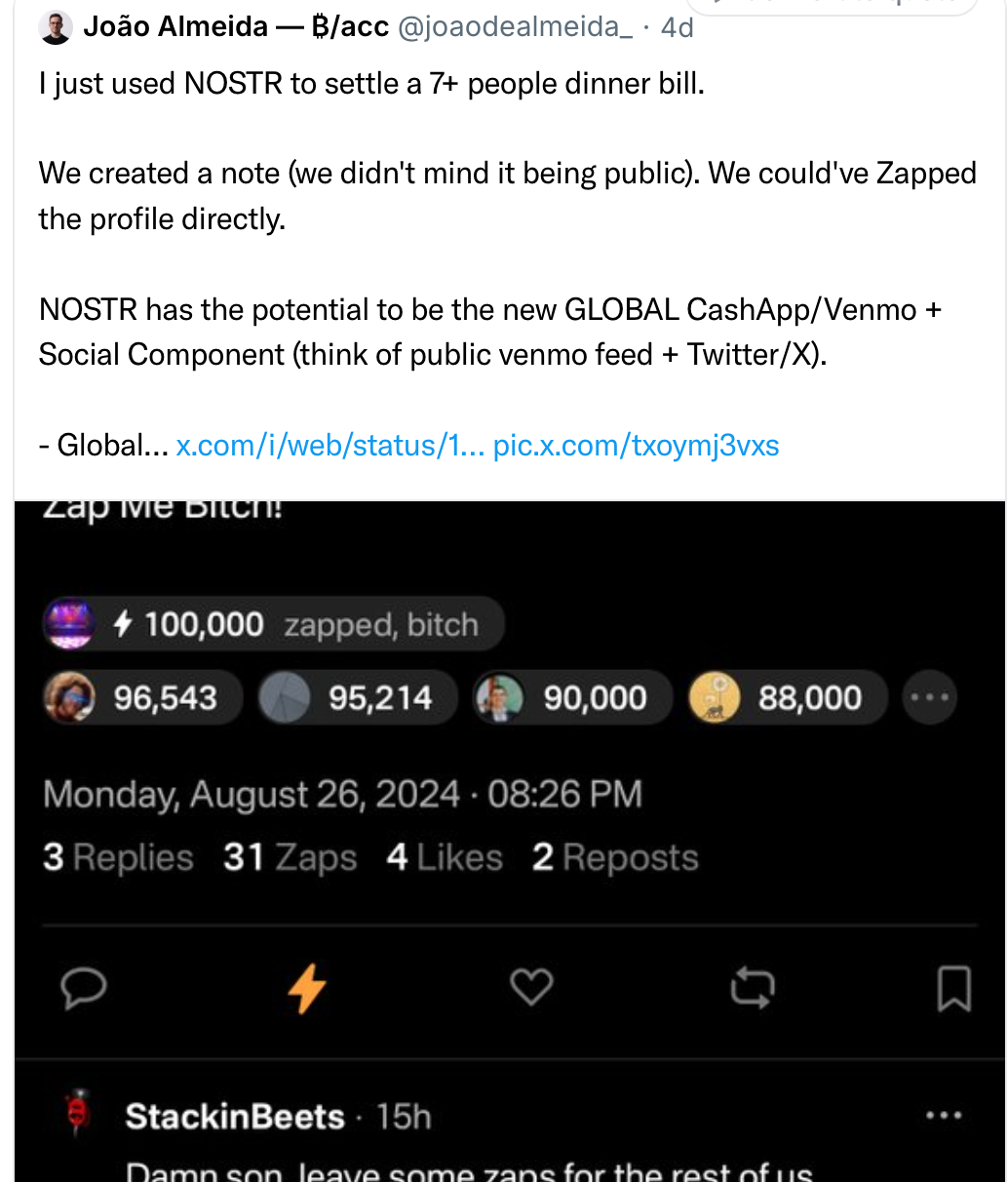Click João Almeida's profile avatar
Viewport: 1008px width, 1182px height.
tap(57, 27)
